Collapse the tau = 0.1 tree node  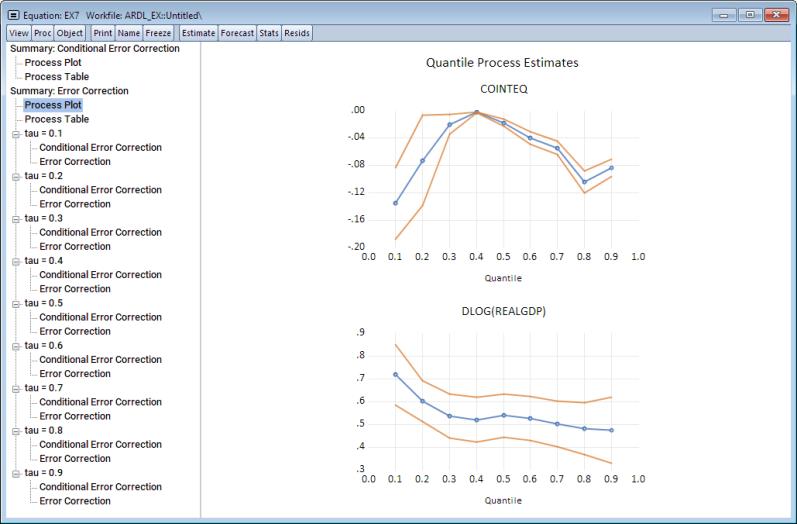pos(15,134)
